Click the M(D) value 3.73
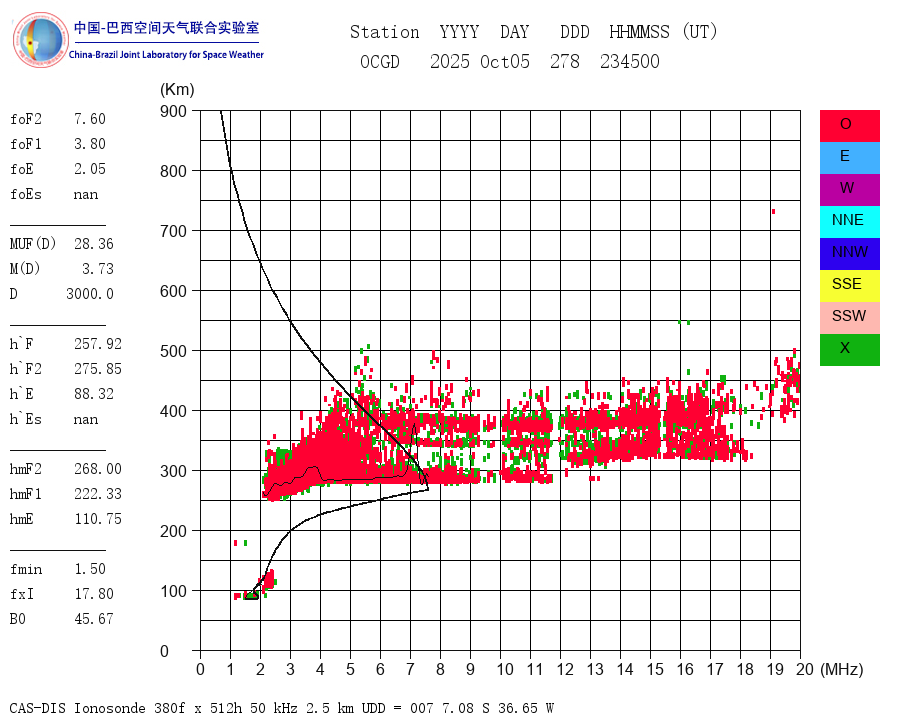 (98, 269)
